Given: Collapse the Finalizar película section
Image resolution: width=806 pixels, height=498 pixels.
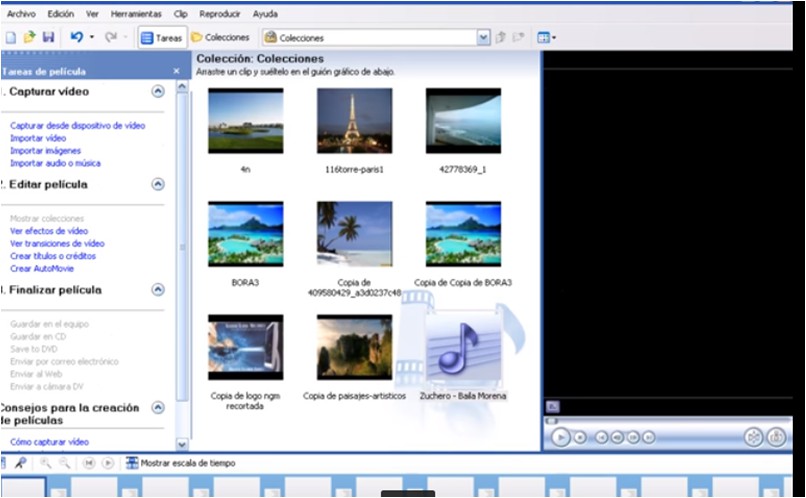Looking at the screenshot, I should click(x=158, y=290).
